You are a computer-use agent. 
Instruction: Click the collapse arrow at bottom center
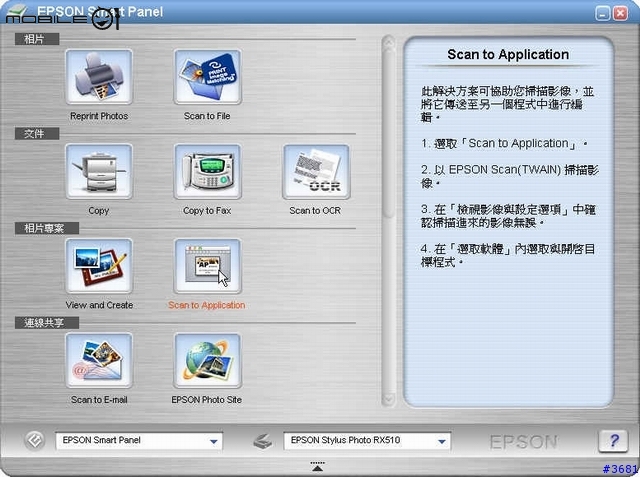click(x=318, y=466)
